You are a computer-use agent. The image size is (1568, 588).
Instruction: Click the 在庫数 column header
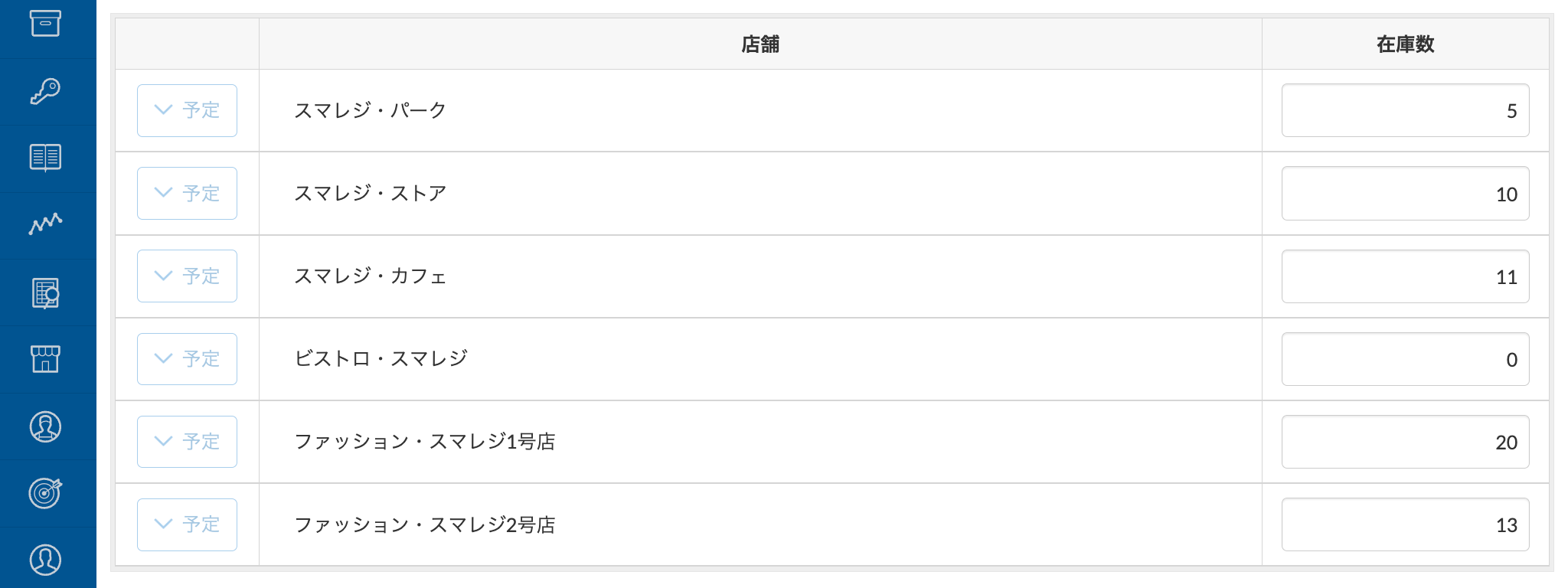pos(1405,44)
